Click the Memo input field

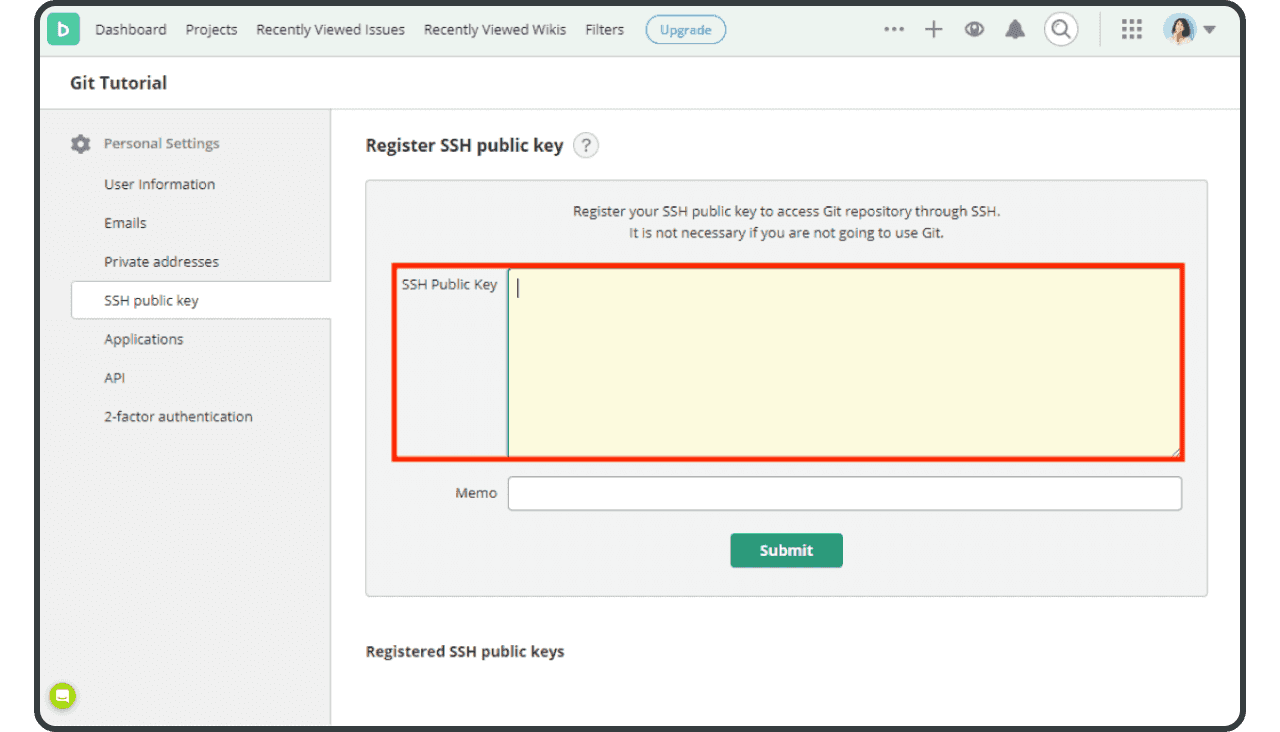845,493
